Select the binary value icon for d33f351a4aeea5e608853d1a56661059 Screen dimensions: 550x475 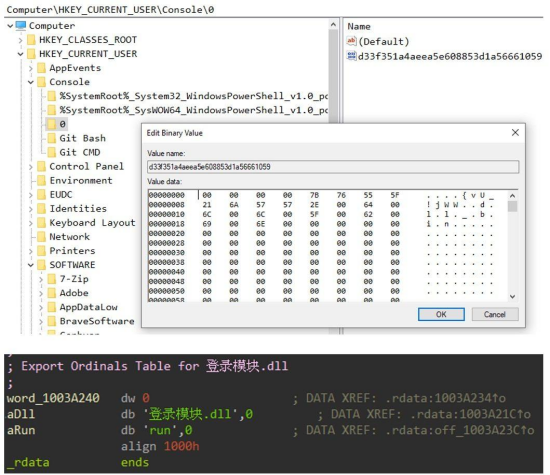pyautogui.click(x=351, y=55)
